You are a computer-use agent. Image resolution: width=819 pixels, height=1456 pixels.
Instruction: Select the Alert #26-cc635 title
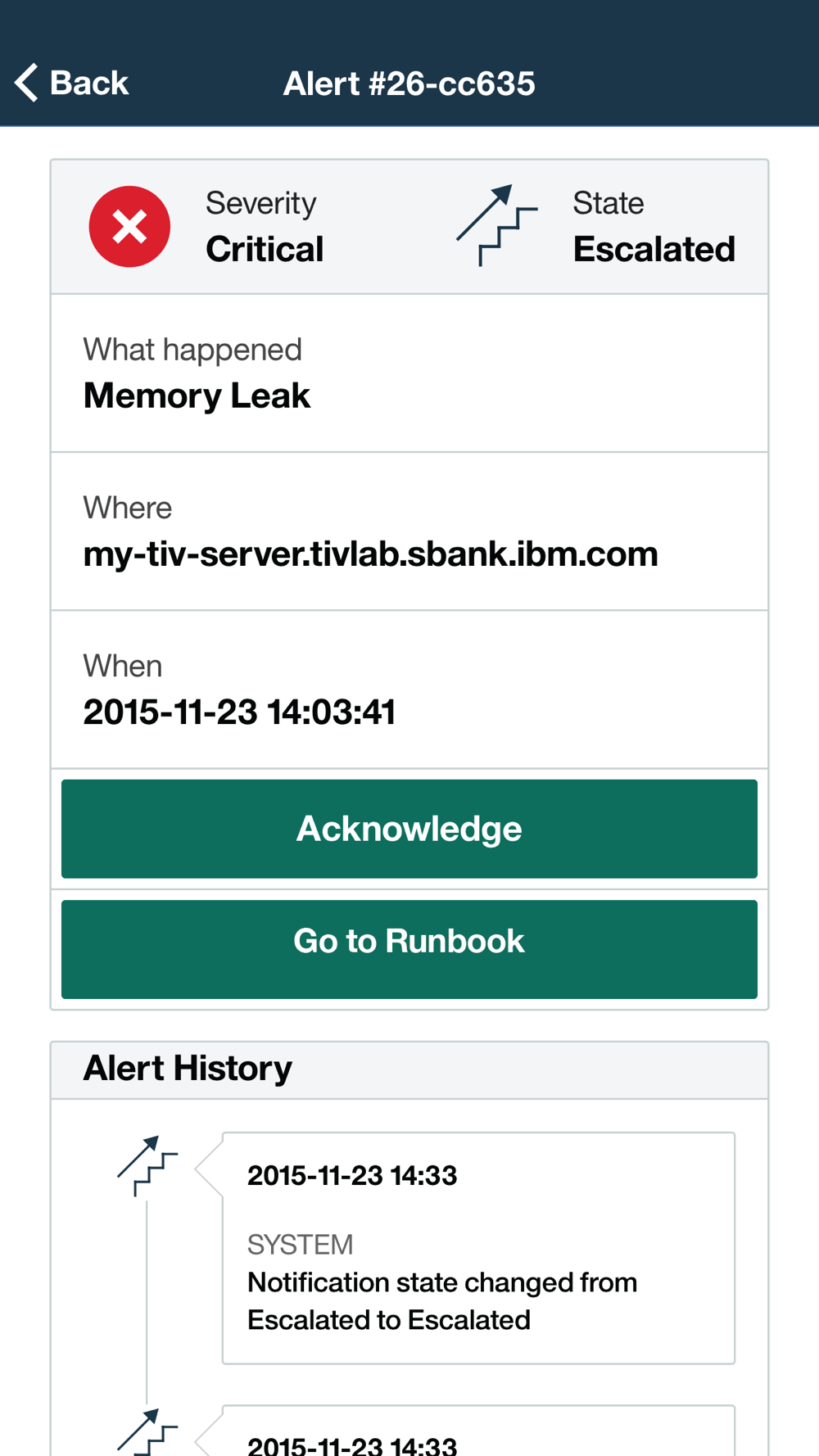click(x=409, y=84)
